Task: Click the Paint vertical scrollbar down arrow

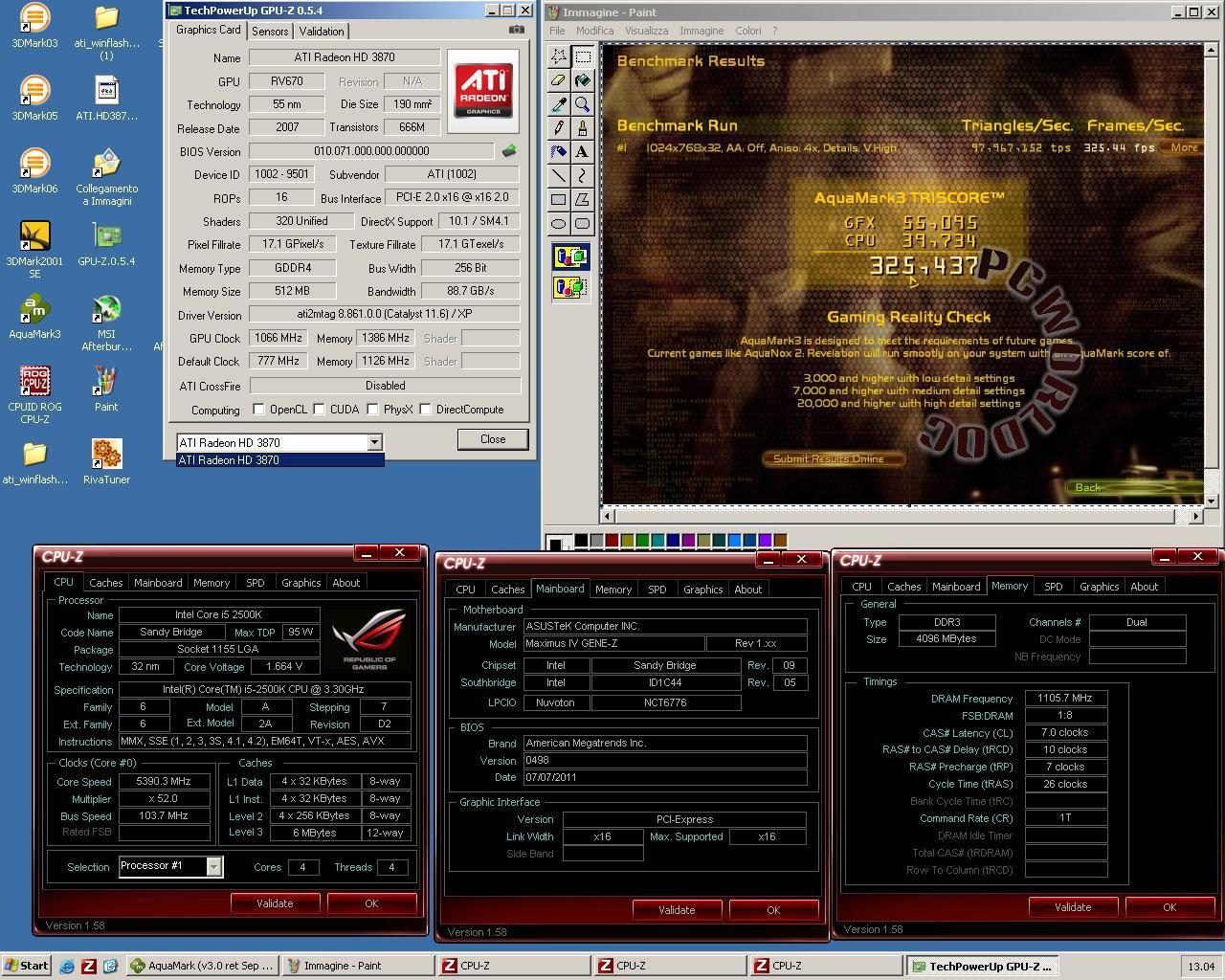Action: (x=1212, y=500)
